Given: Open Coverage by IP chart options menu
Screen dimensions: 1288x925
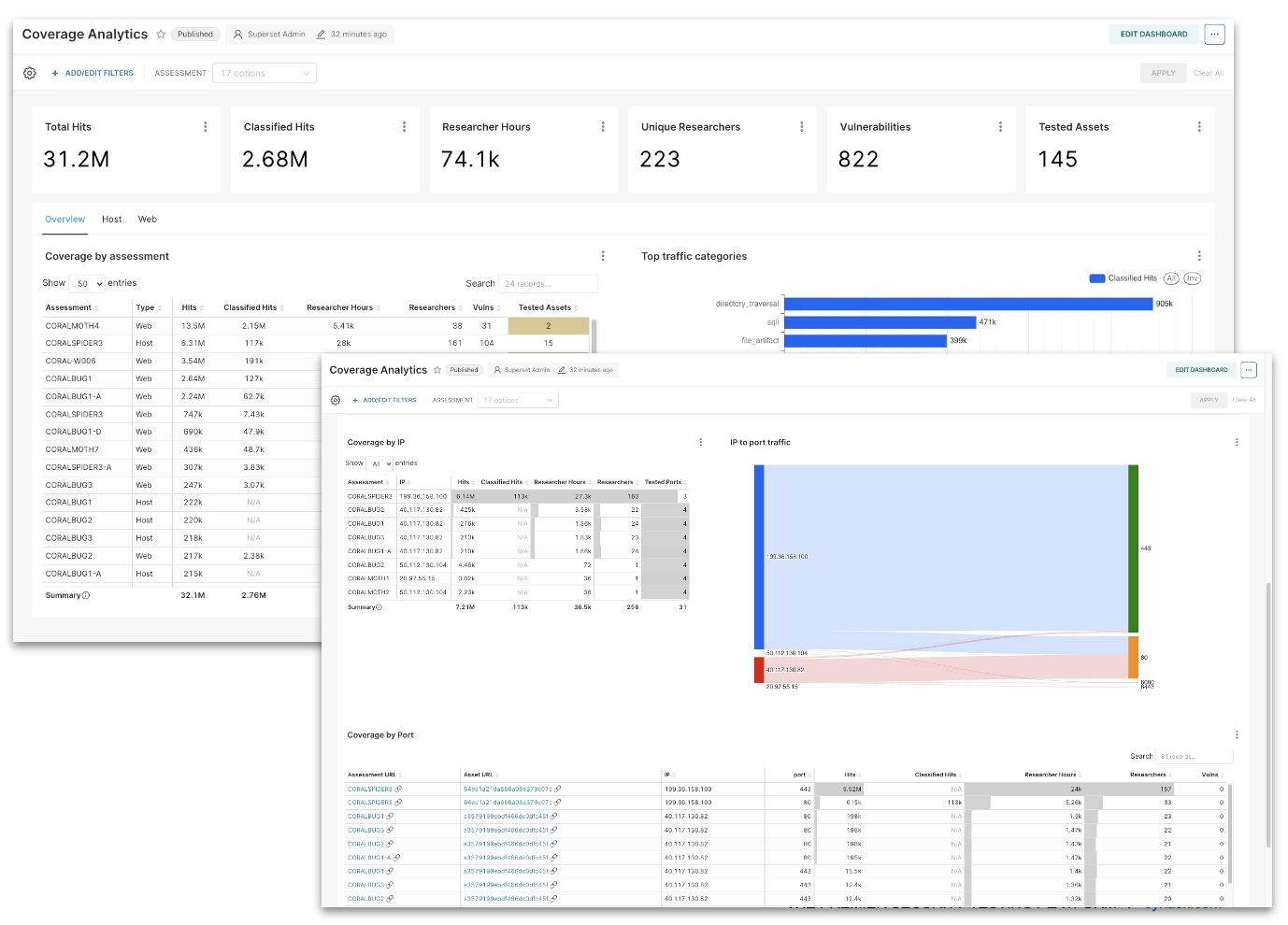Looking at the screenshot, I should (701, 442).
